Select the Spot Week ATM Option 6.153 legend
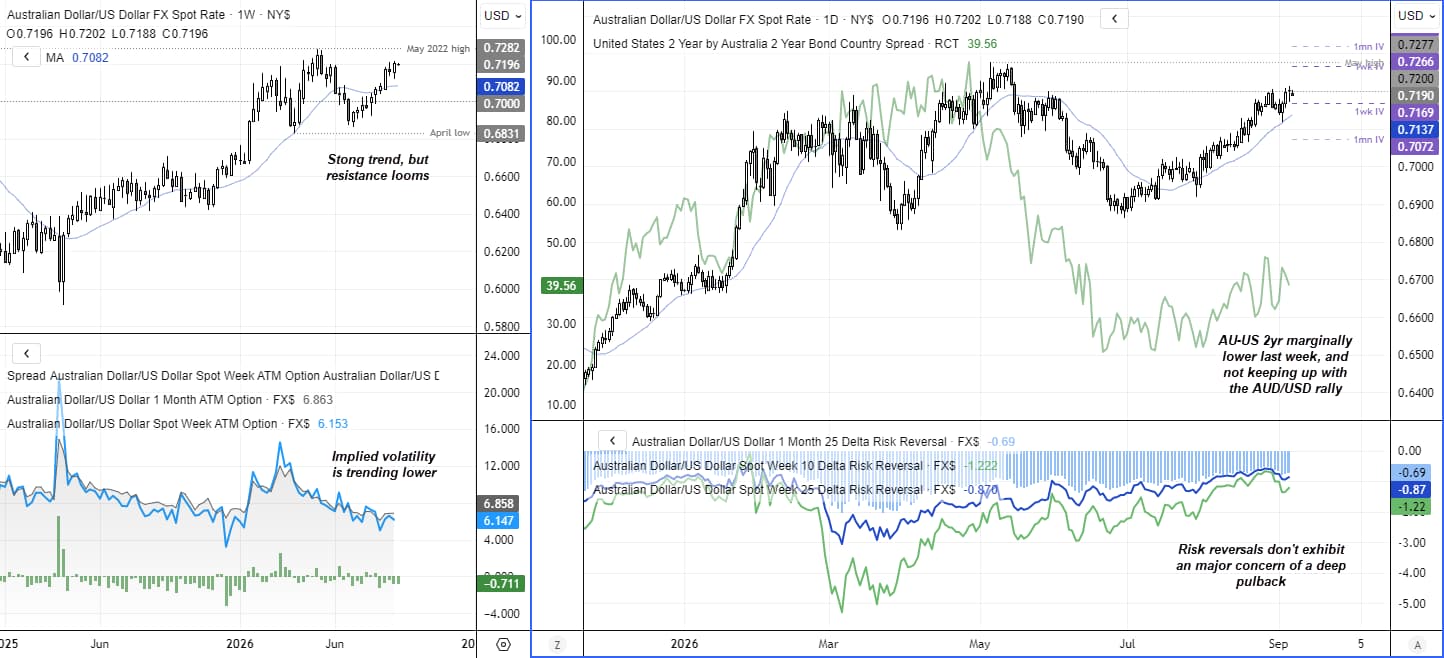This screenshot has width=1444, height=658. [x=178, y=424]
